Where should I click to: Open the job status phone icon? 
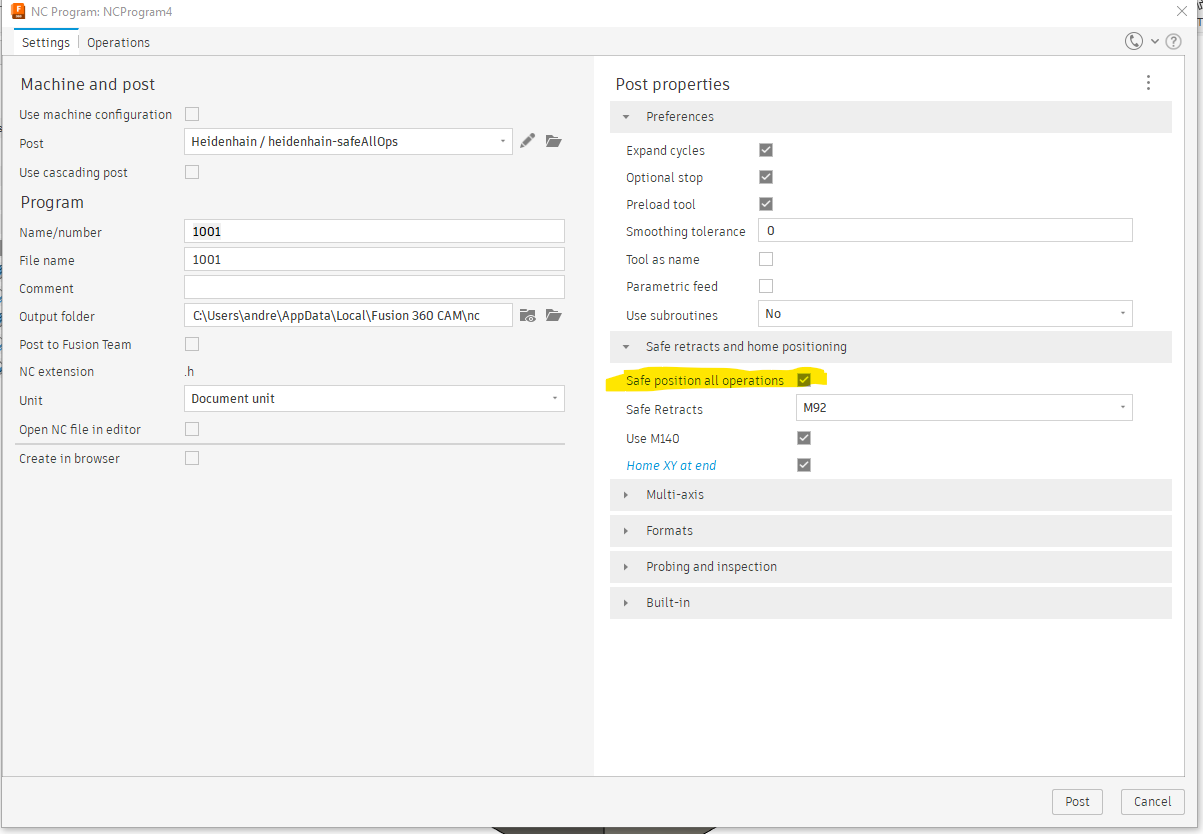tap(1134, 41)
